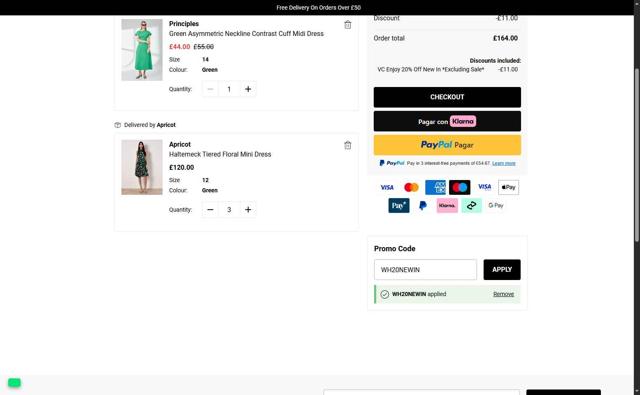Pay with Klarna button

tap(447, 121)
